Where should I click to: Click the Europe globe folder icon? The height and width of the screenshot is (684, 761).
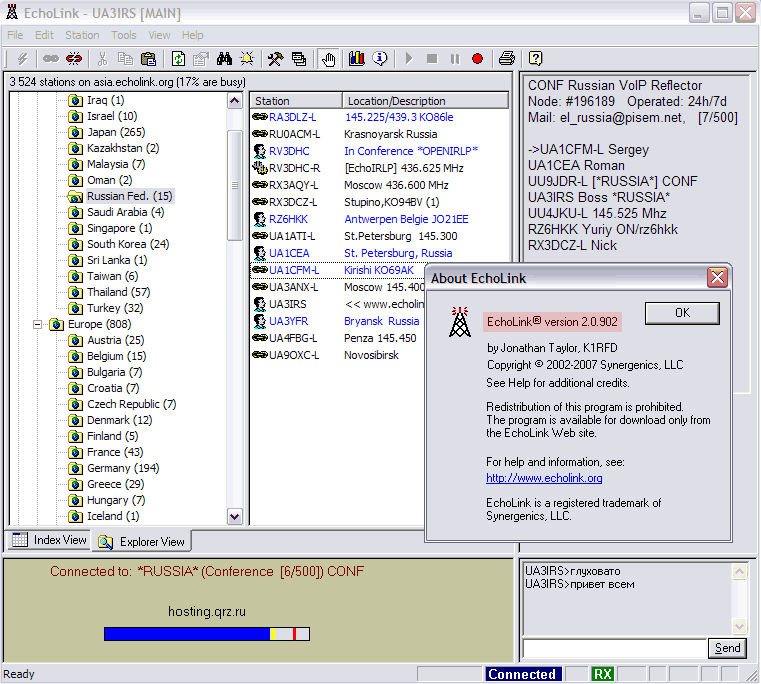(x=57, y=324)
